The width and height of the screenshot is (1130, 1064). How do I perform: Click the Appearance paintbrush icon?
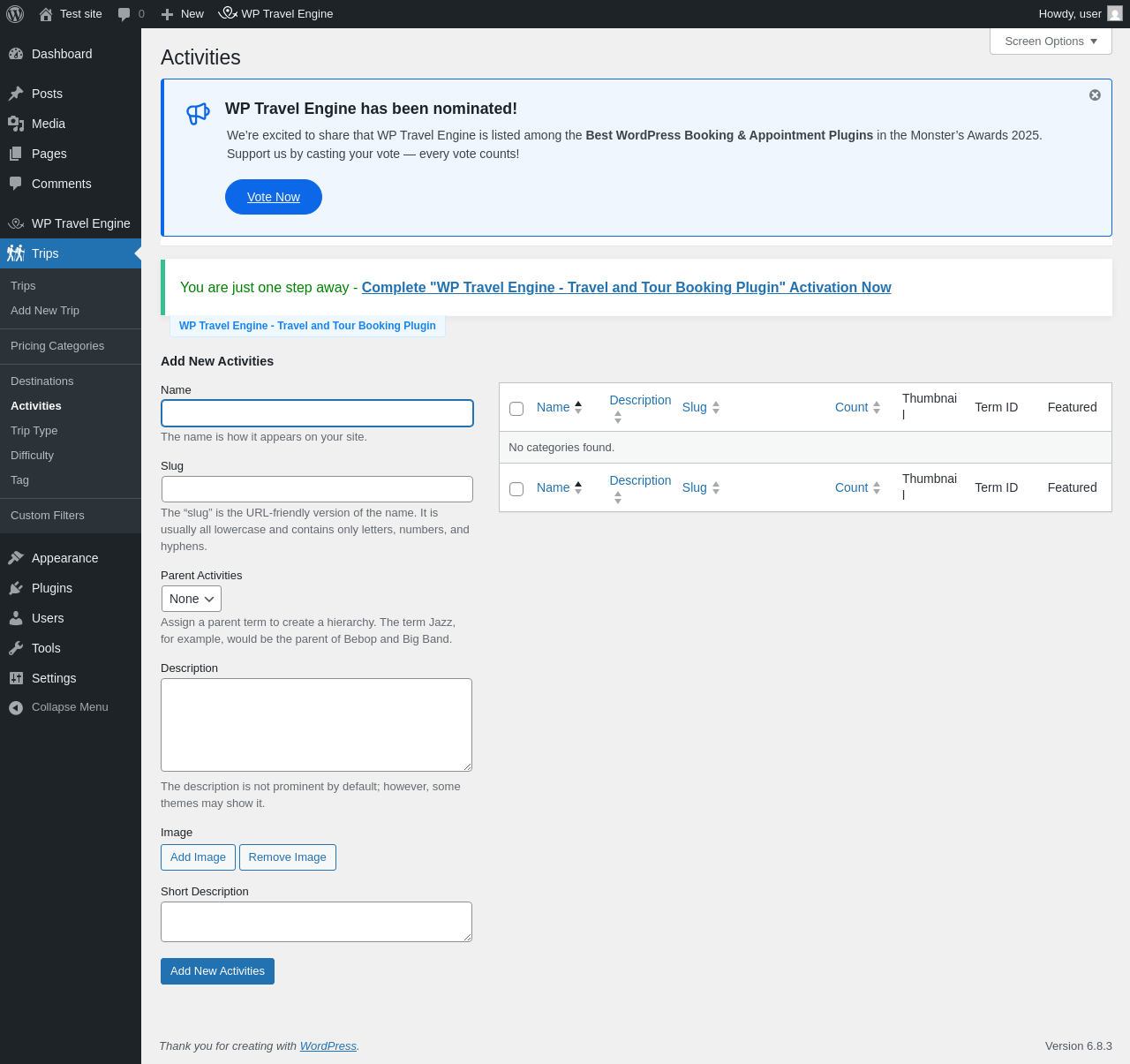coord(16,558)
